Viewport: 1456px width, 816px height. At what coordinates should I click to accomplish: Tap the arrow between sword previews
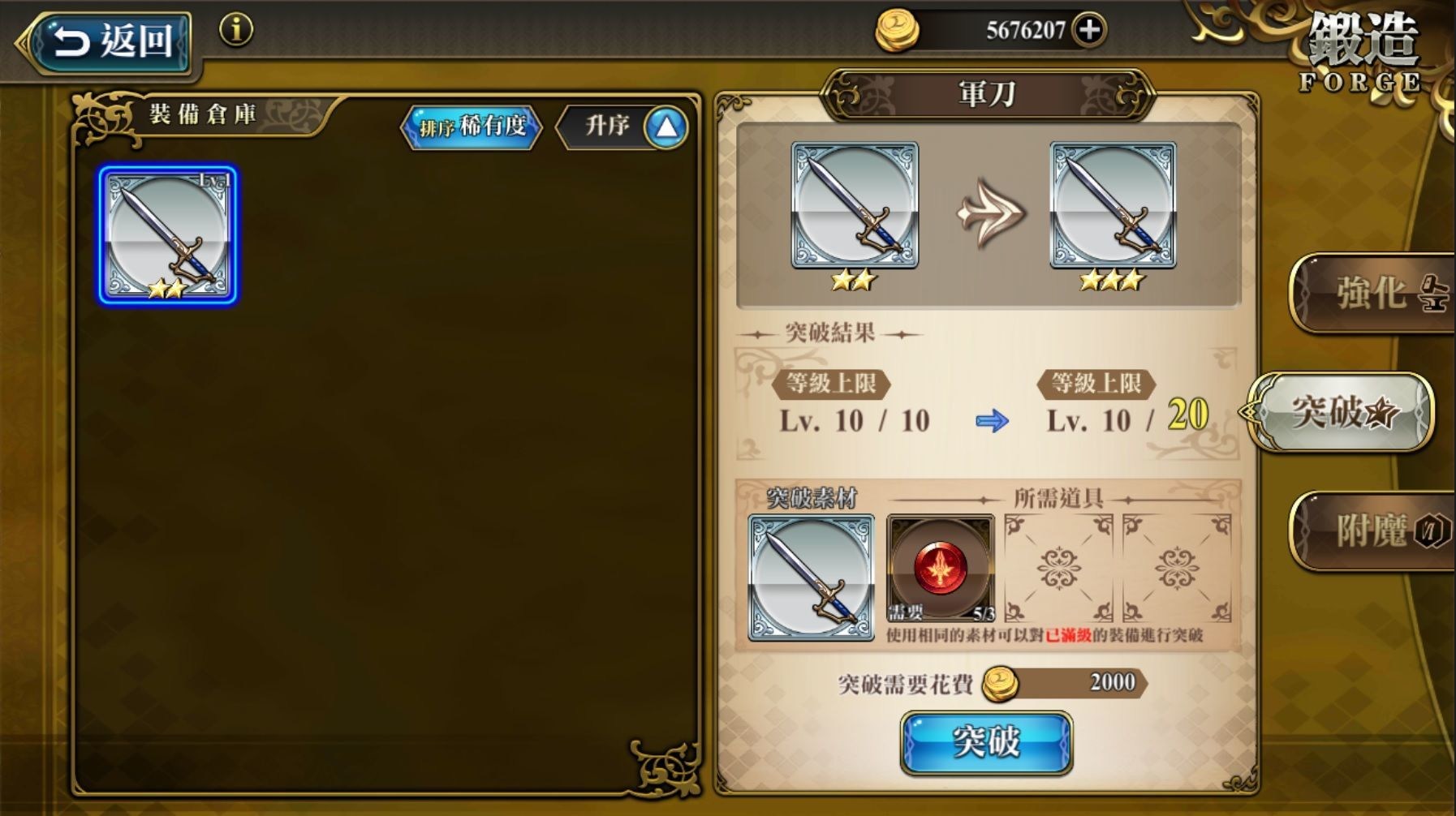click(991, 213)
